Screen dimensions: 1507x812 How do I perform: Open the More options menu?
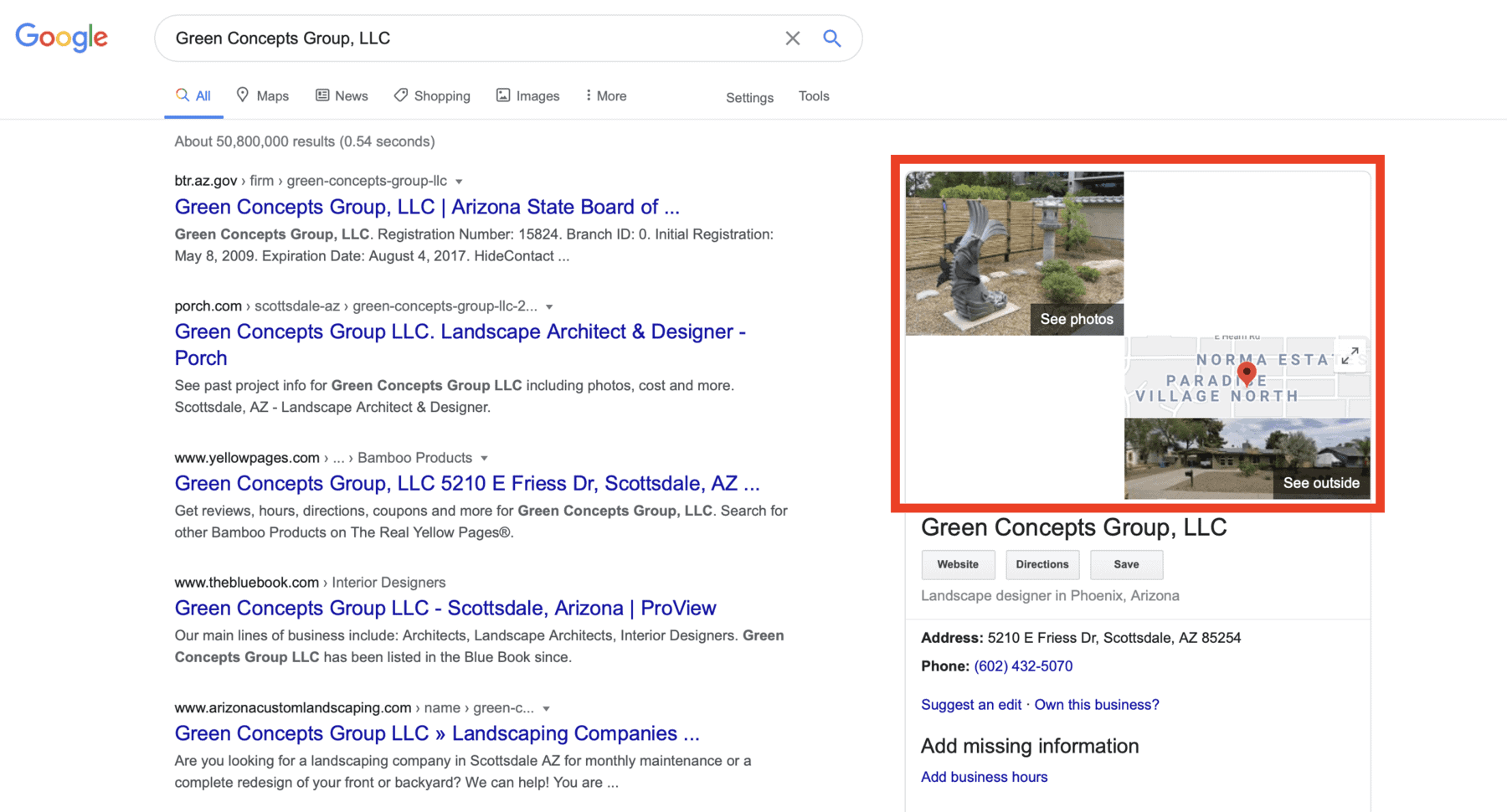[x=605, y=96]
